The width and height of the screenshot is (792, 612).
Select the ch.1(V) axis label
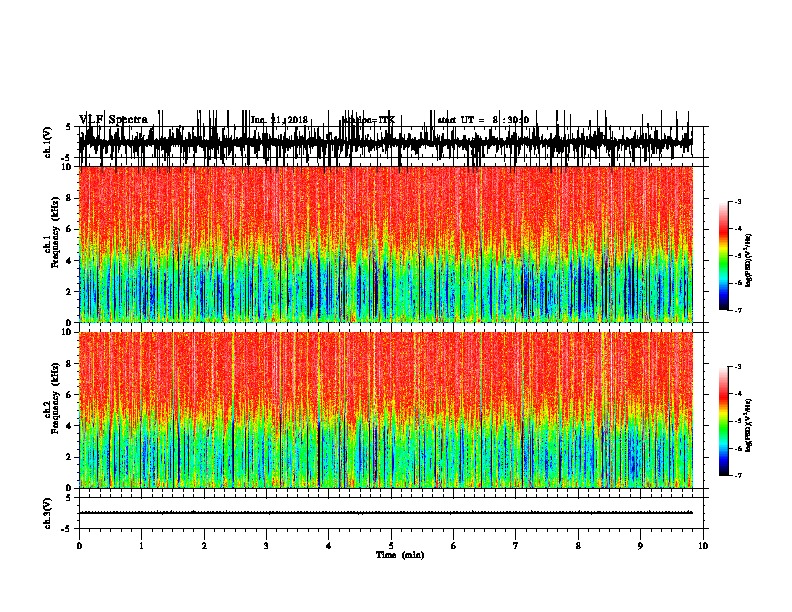point(48,142)
